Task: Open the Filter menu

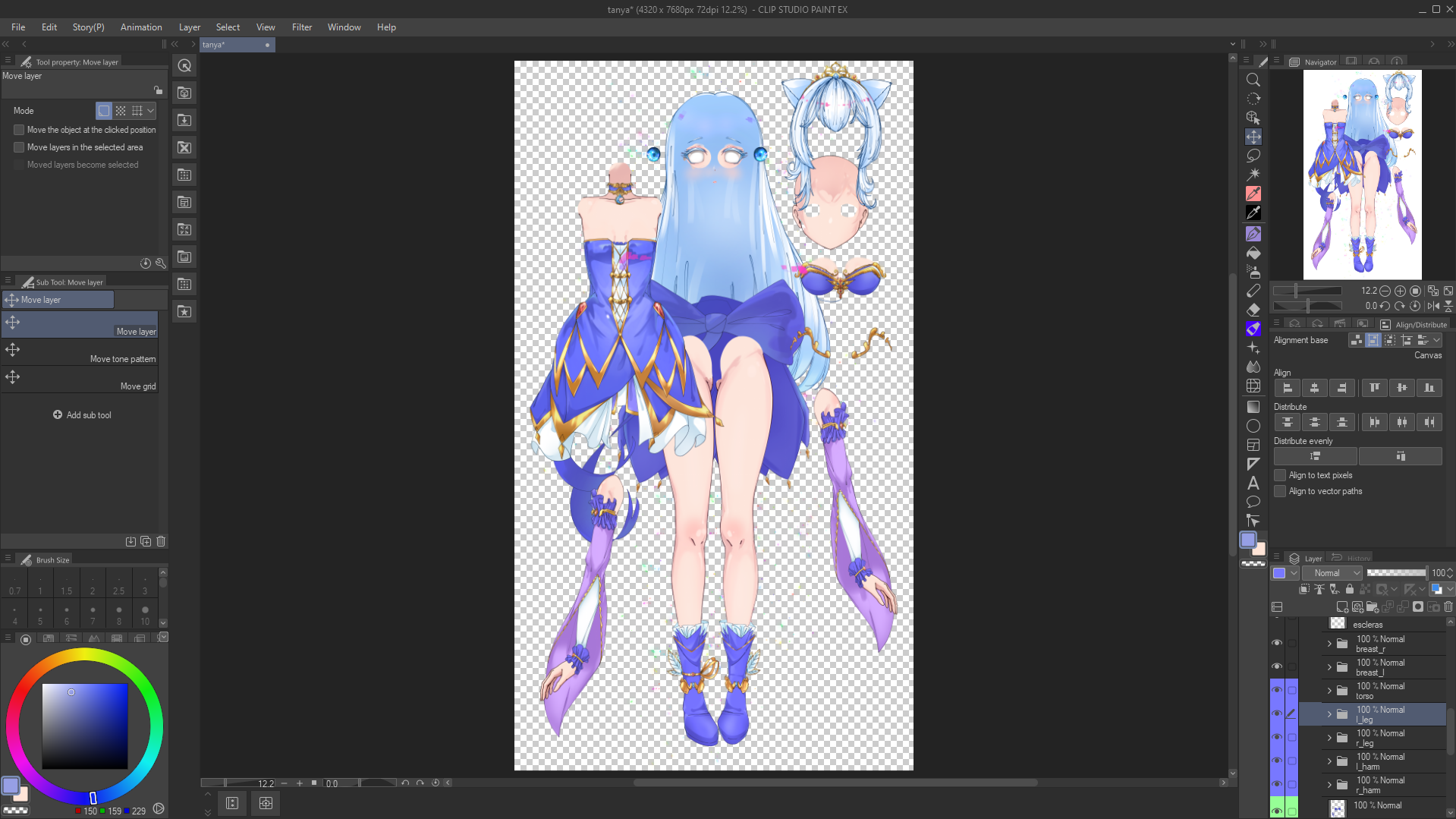Action: coord(301,27)
